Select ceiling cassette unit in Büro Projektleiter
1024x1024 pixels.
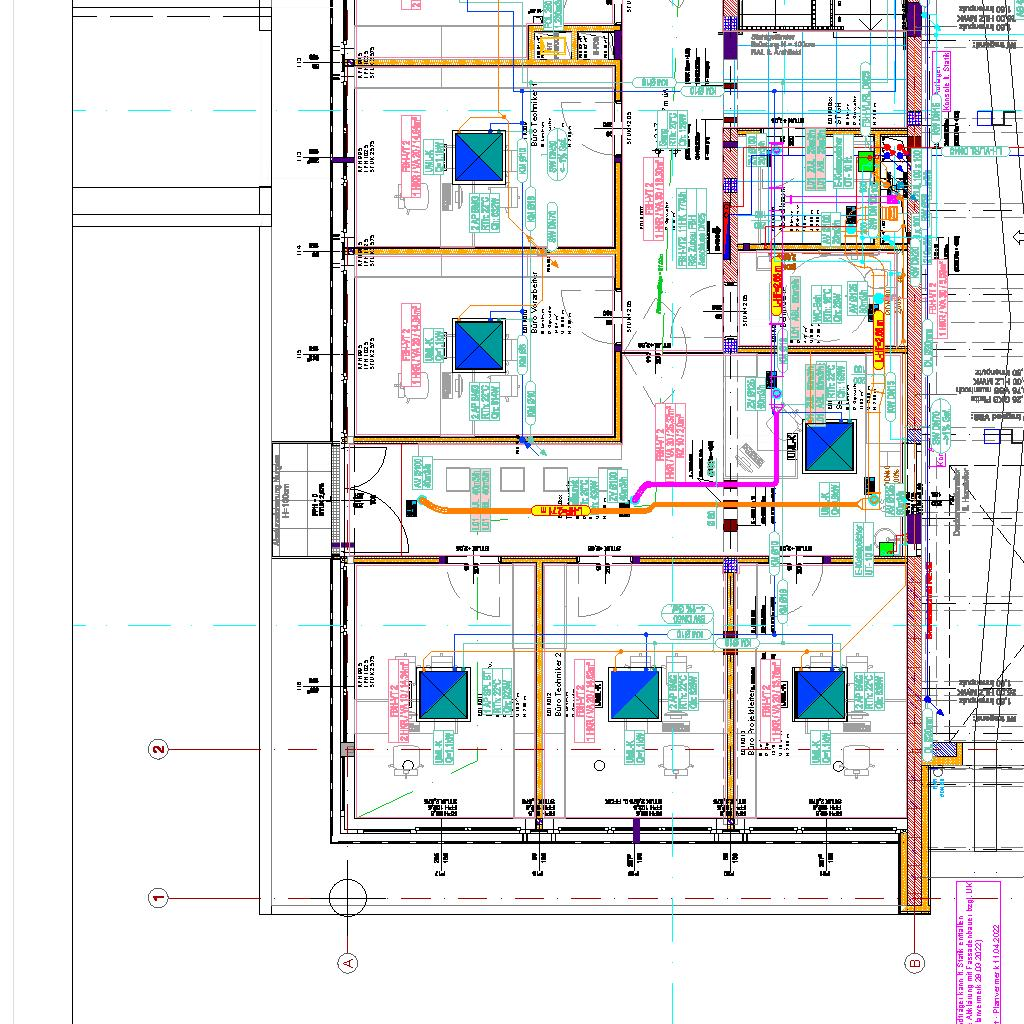(820, 694)
